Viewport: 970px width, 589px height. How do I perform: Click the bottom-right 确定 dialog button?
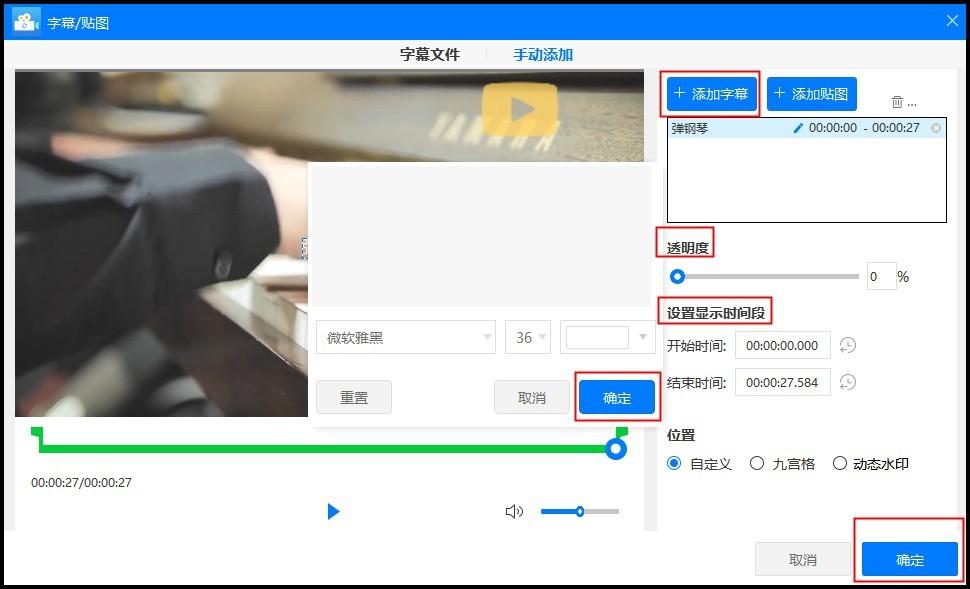[x=910, y=560]
